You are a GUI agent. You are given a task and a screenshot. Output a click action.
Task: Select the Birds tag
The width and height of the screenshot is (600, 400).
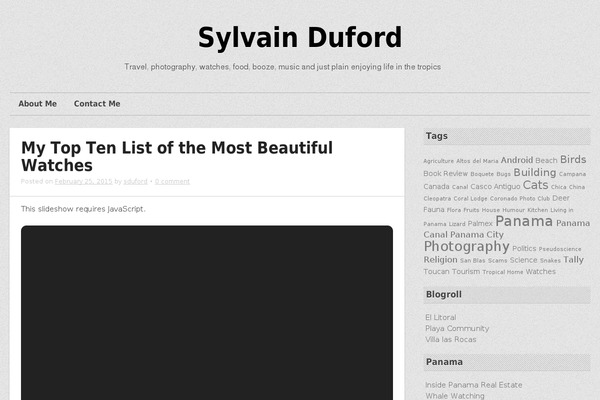(573, 159)
